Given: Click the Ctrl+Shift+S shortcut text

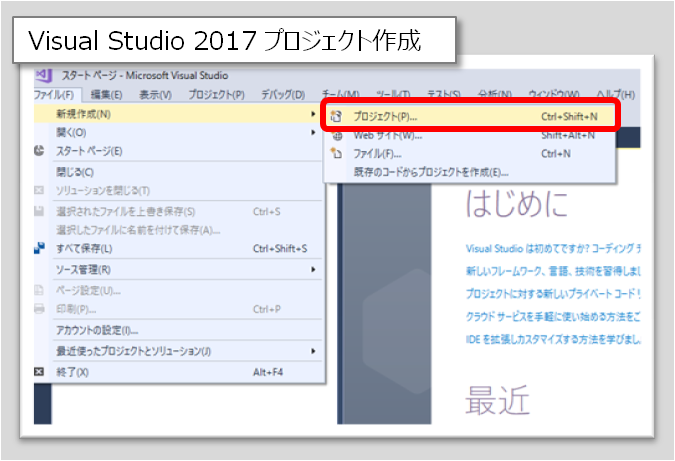Looking at the screenshot, I should [280, 248].
